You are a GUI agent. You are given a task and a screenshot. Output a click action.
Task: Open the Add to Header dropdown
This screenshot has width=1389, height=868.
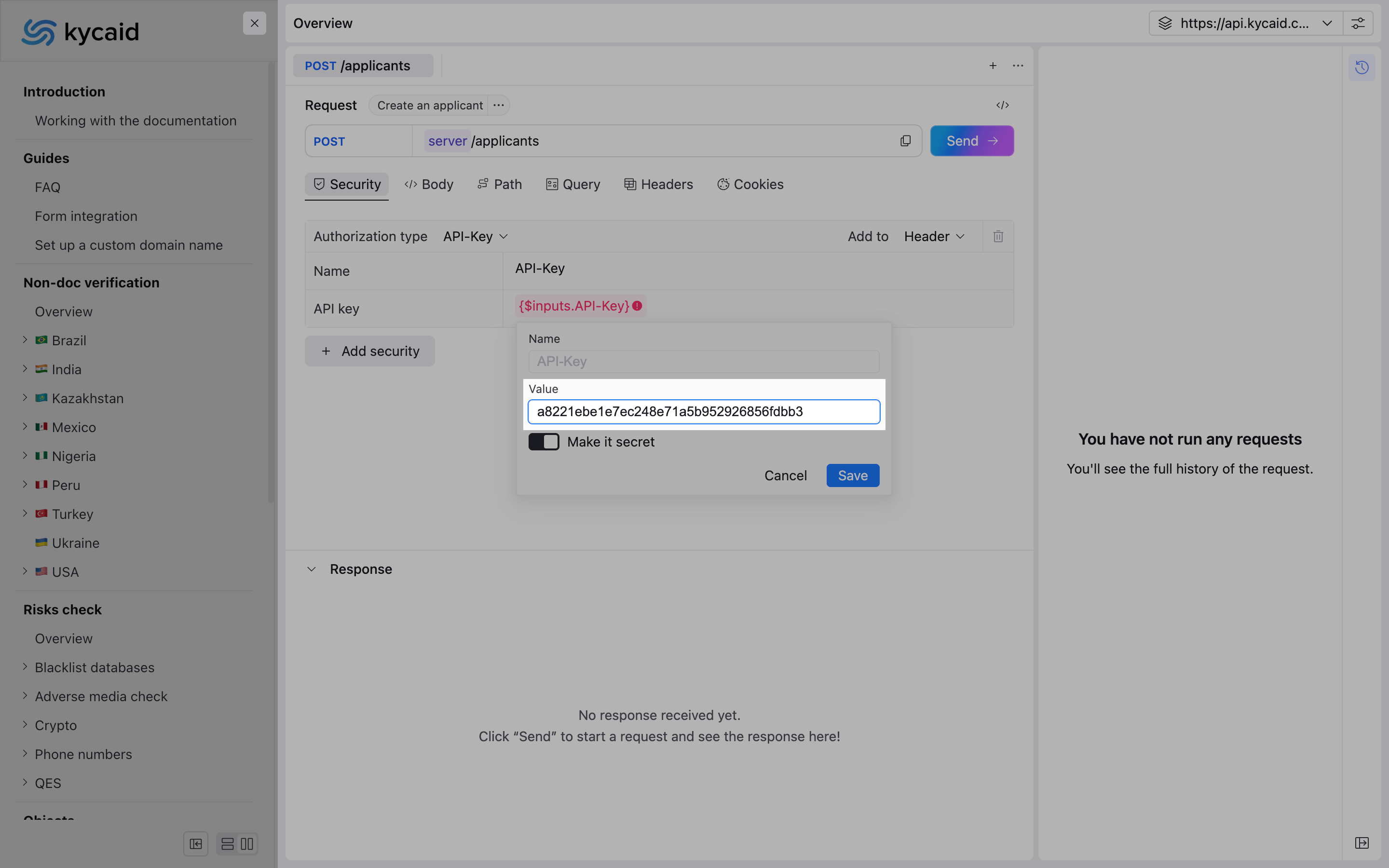click(x=934, y=236)
